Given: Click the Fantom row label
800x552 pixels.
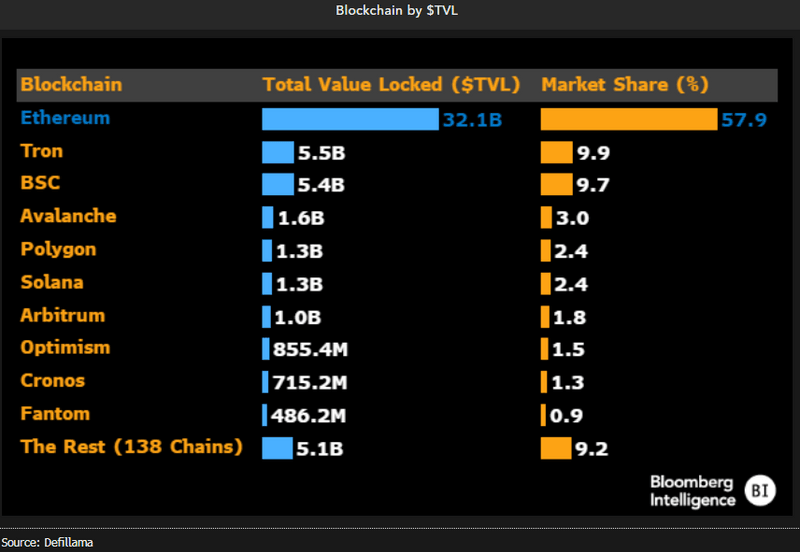Looking at the screenshot, I should [x=55, y=414].
